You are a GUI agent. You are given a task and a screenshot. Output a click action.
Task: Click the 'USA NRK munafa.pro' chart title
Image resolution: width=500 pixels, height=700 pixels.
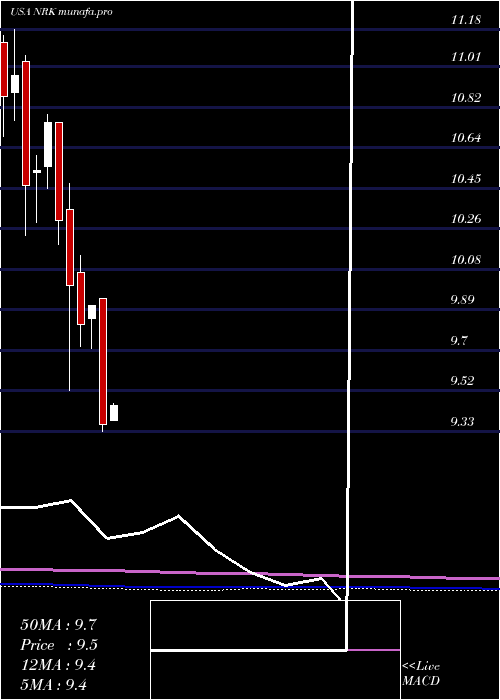62,12
